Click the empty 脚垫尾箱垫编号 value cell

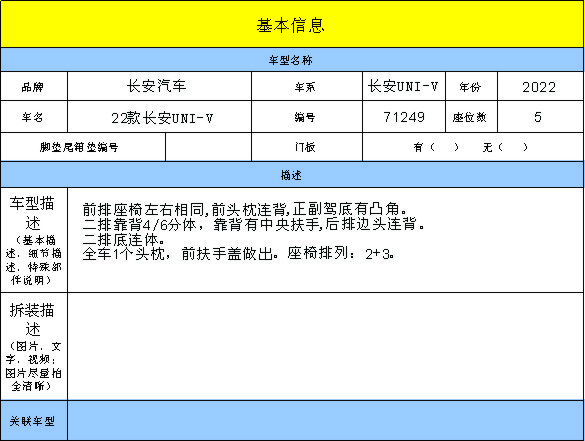pos(209,147)
